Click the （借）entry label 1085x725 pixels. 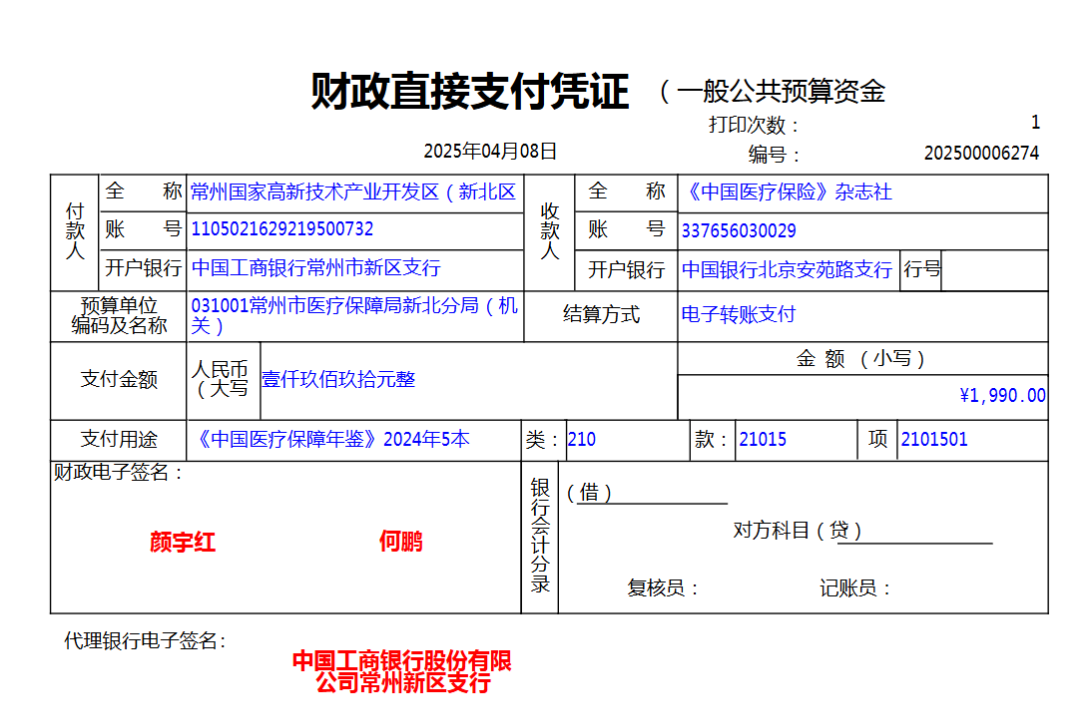point(589,493)
